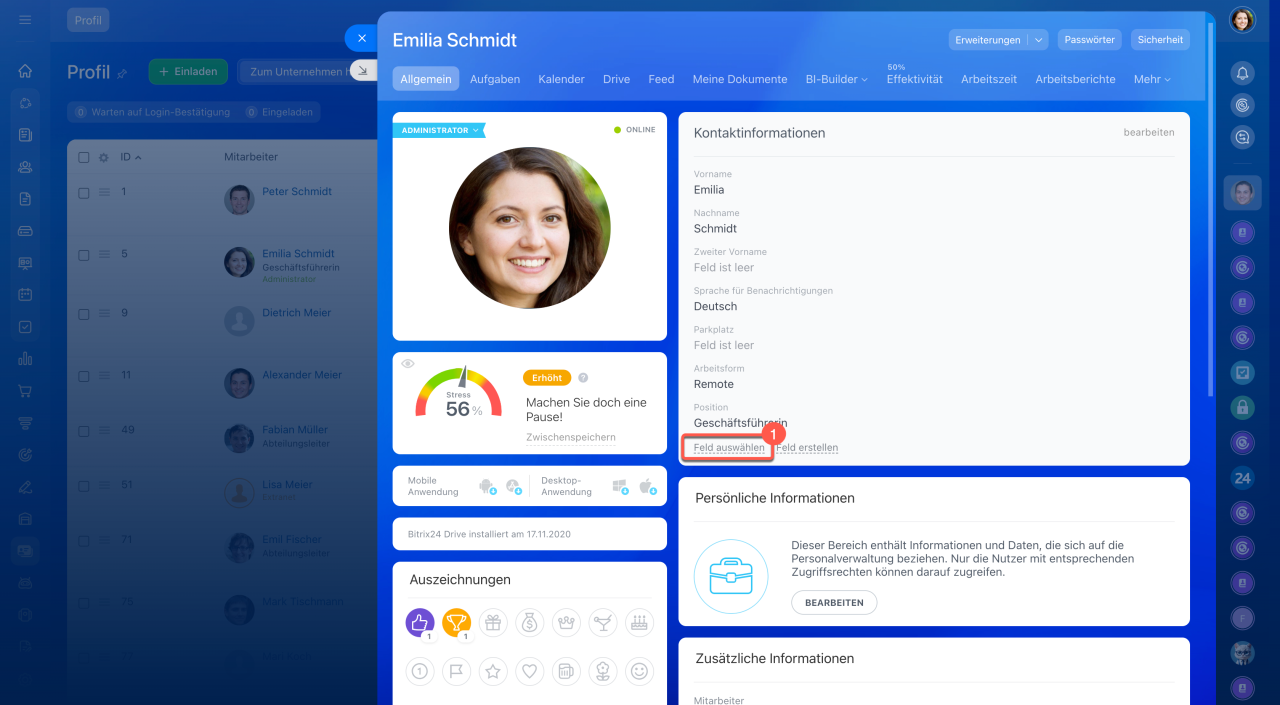The height and width of the screenshot is (705, 1280).
Task: Open the Effektivität tab
Action: click(x=914, y=79)
